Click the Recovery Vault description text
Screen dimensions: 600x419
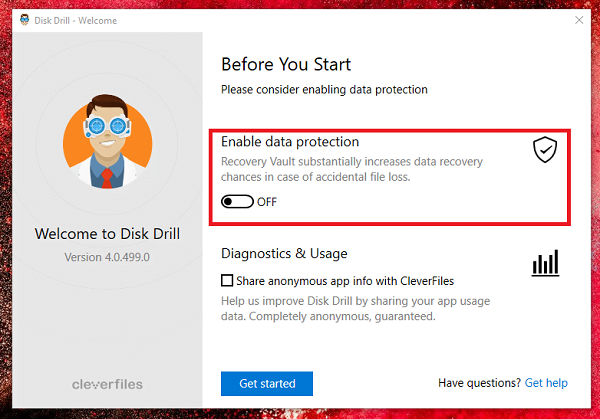tap(352, 169)
